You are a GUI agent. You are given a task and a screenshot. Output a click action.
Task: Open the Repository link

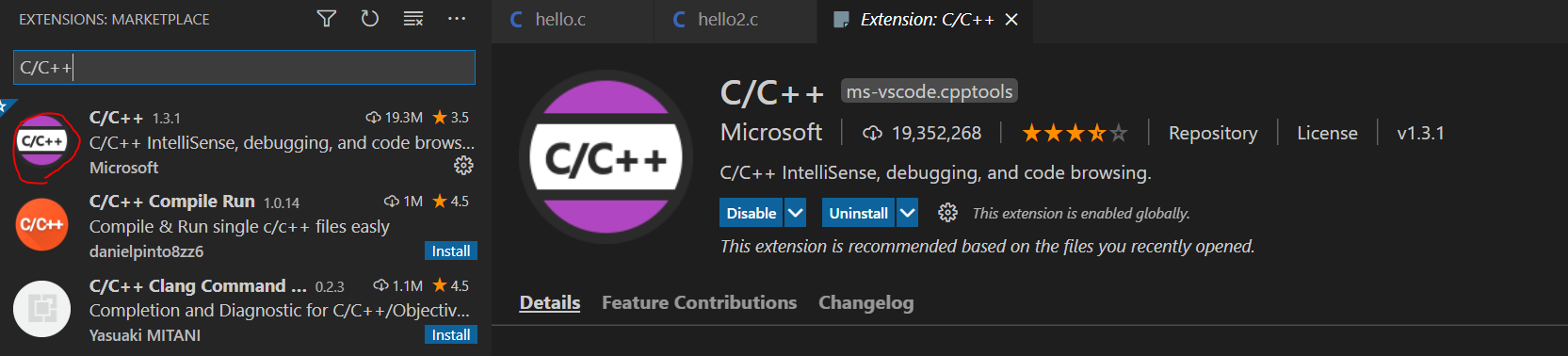pos(1213,133)
